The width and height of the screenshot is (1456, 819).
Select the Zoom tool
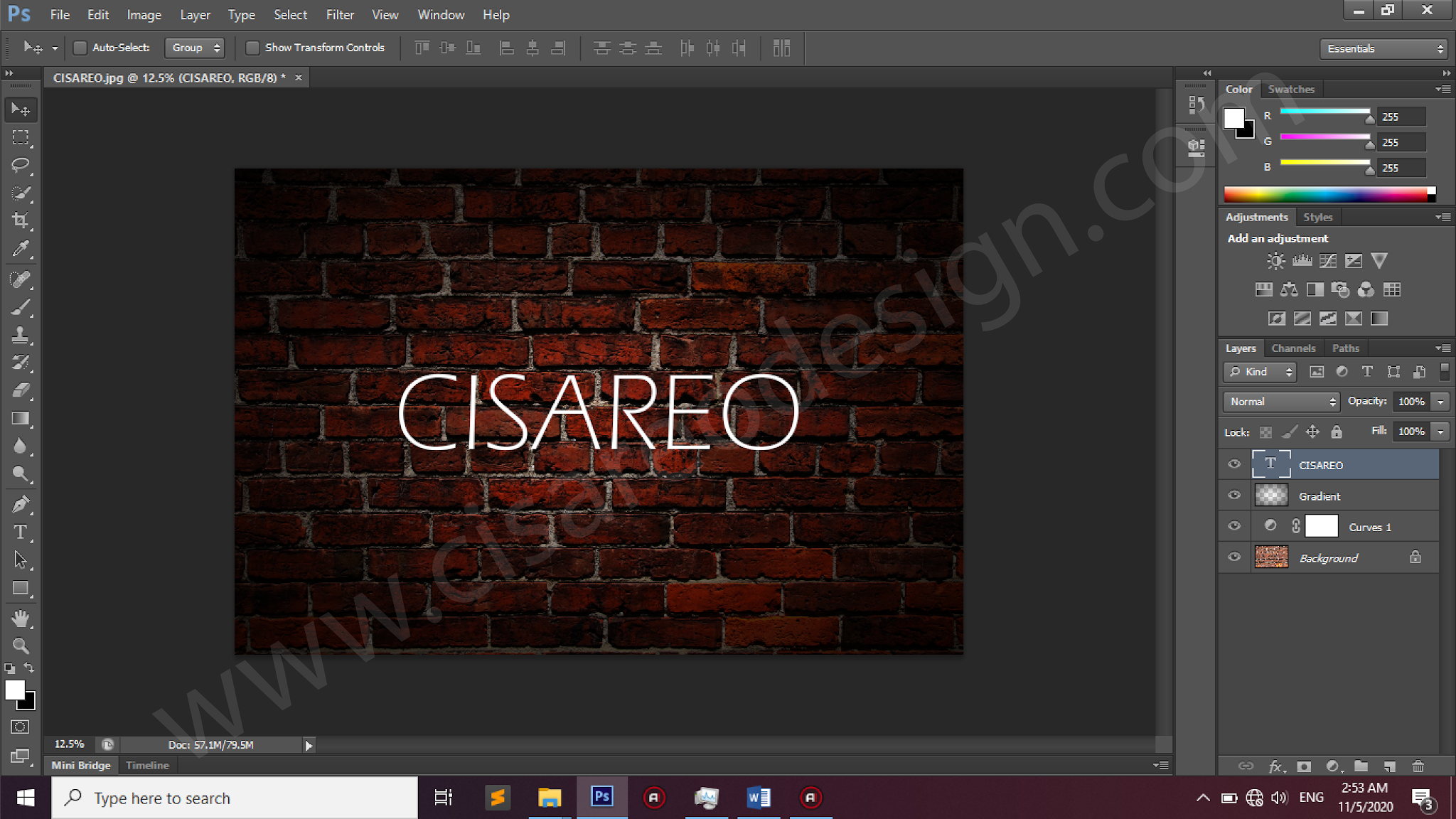(x=21, y=646)
